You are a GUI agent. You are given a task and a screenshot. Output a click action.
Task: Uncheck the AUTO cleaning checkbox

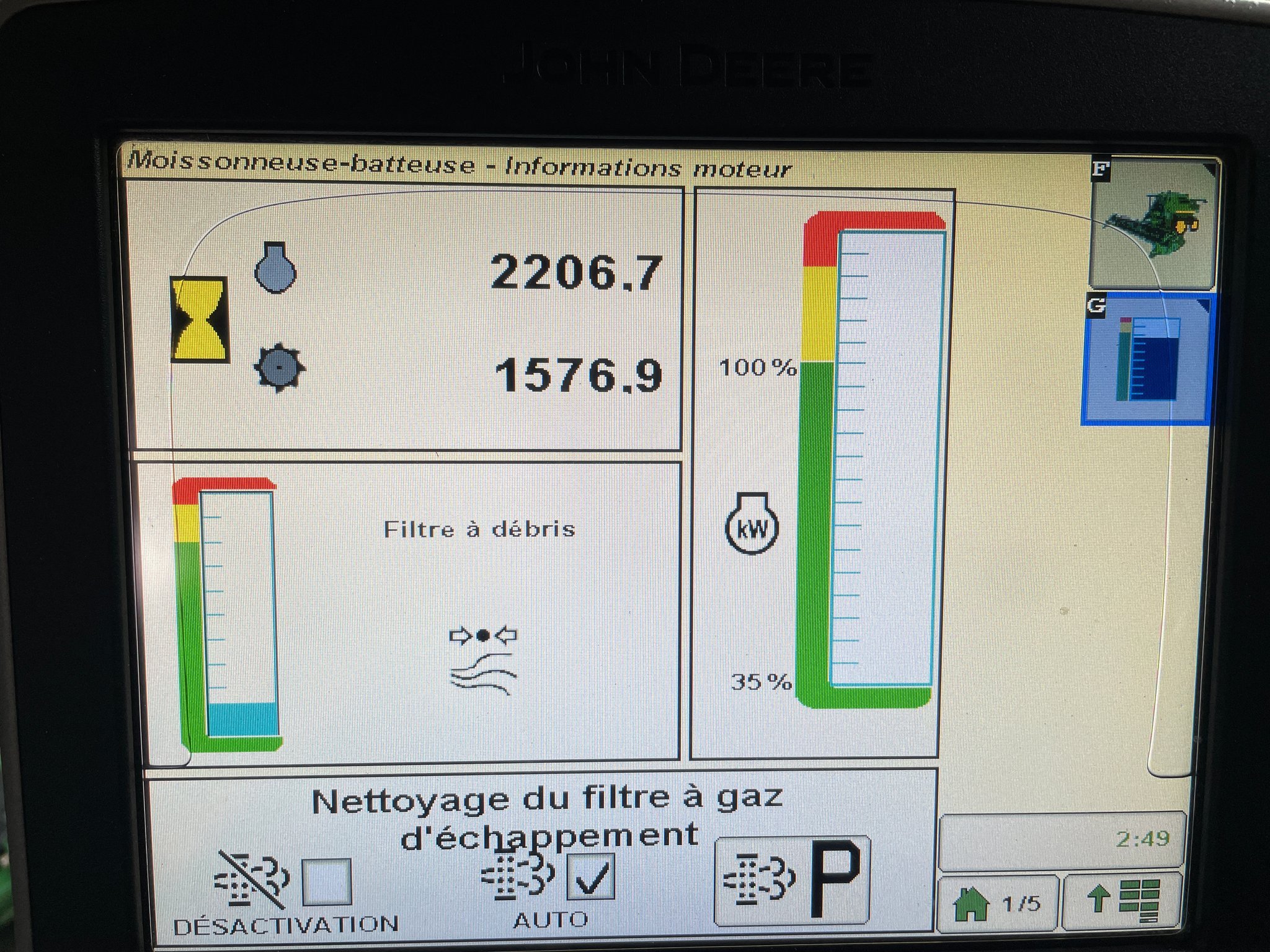590,876
